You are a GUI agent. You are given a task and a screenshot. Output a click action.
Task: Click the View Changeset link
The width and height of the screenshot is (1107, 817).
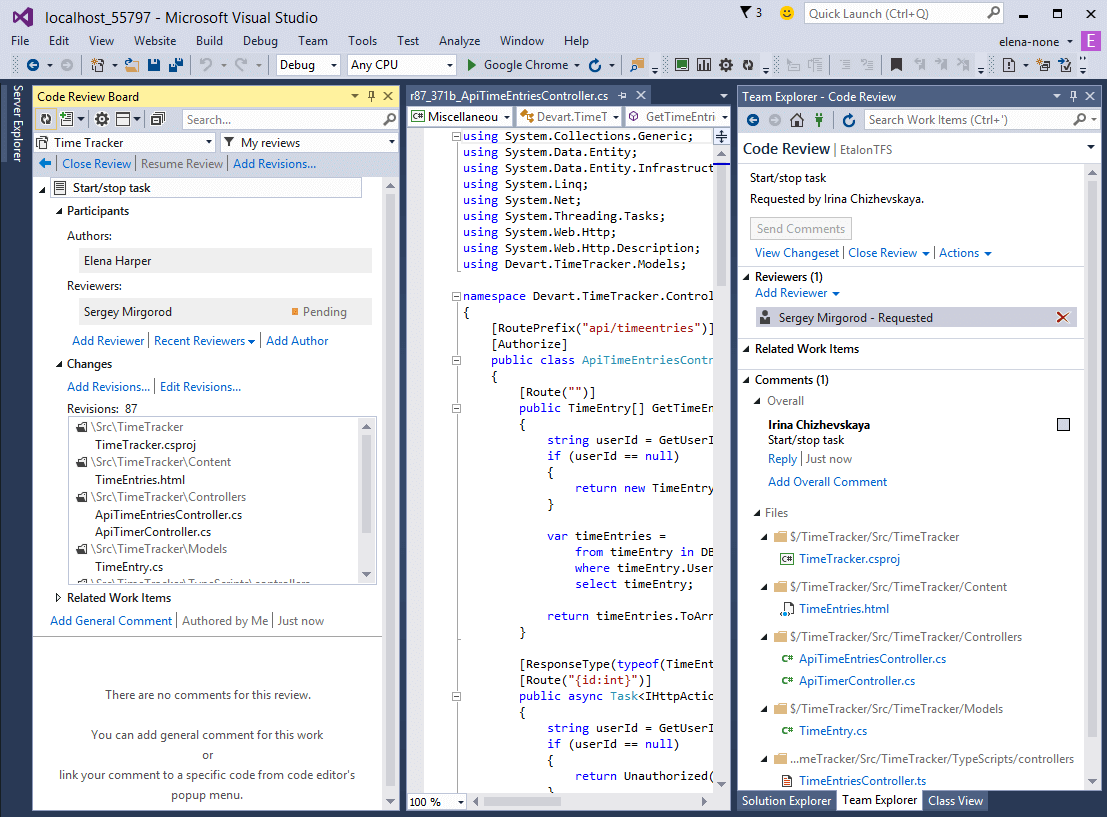pos(796,253)
